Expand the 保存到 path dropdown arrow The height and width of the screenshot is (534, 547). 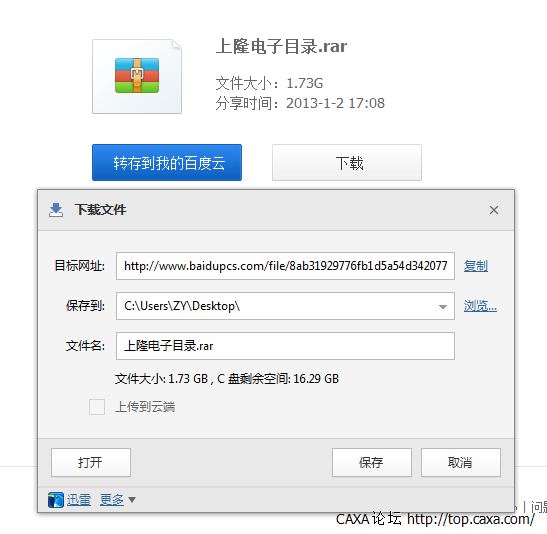pos(443,307)
